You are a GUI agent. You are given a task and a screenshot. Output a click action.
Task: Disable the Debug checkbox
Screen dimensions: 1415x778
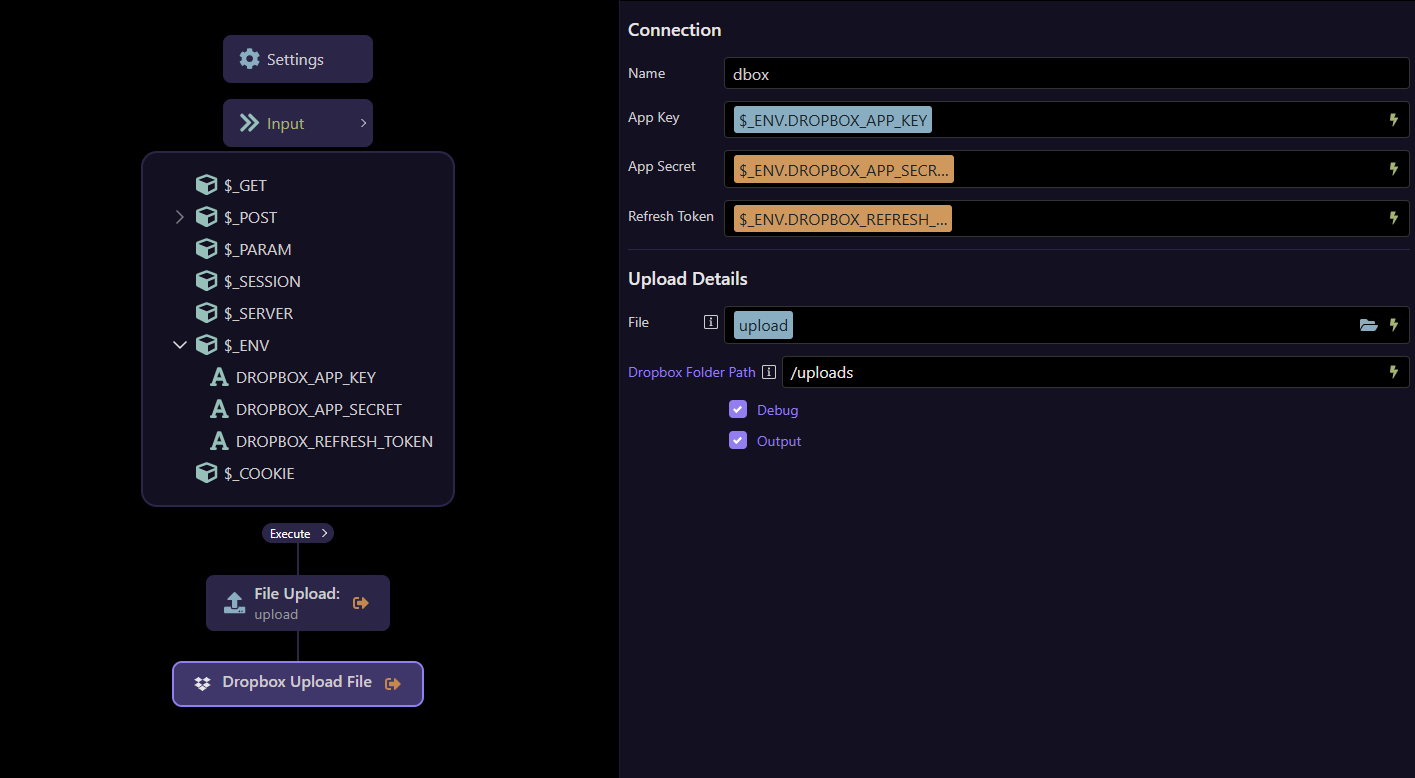point(738,409)
